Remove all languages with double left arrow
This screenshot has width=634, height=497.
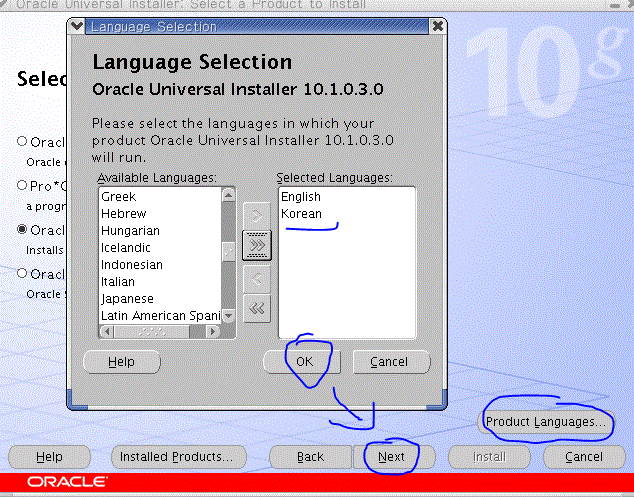[x=257, y=309]
